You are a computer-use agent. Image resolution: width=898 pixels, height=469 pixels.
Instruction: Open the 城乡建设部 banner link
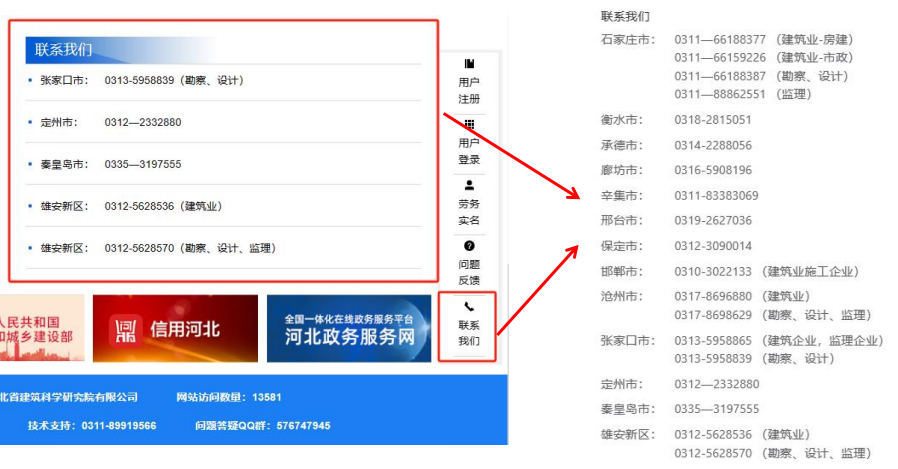tap(42, 328)
